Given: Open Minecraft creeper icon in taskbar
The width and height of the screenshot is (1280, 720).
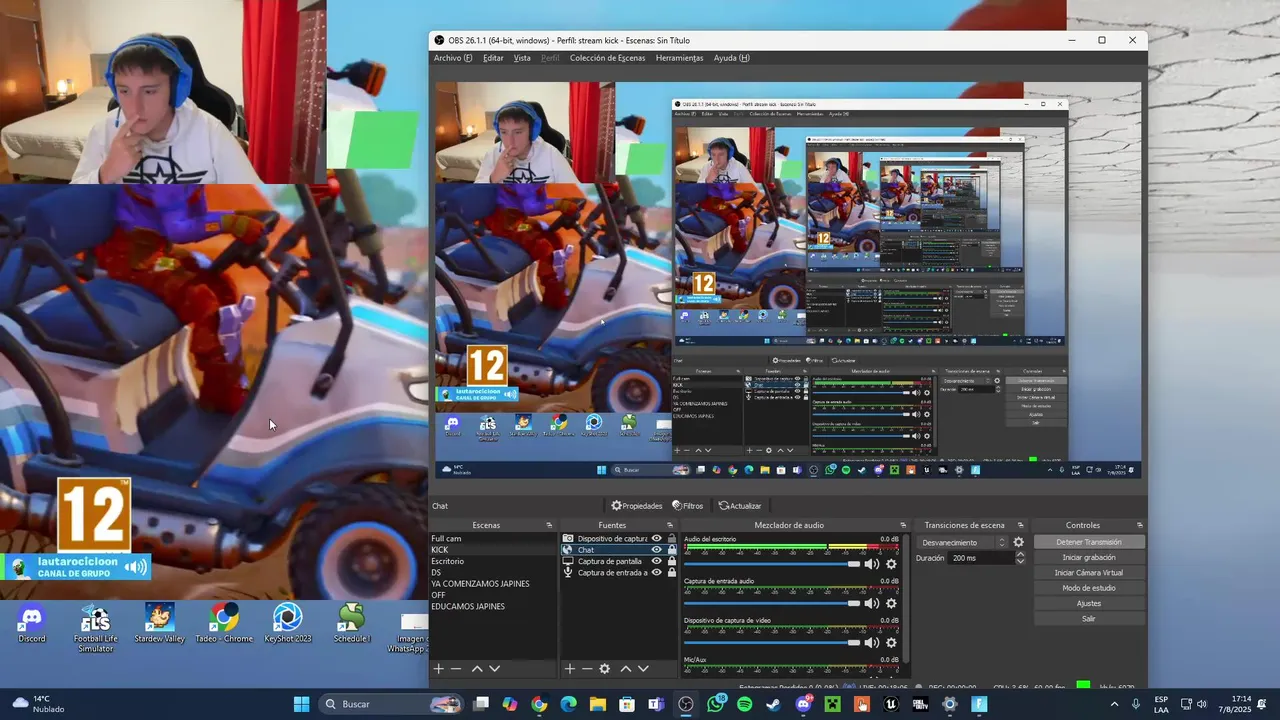Looking at the screenshot, I should (832, 704).
